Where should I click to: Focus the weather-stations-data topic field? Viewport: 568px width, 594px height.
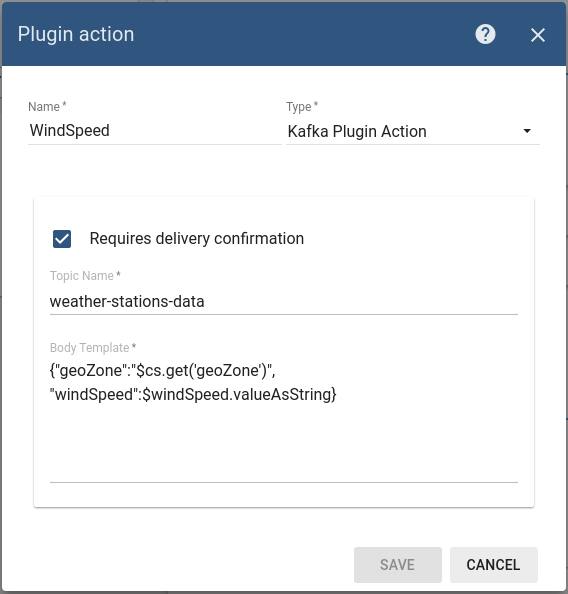(283, 302)
